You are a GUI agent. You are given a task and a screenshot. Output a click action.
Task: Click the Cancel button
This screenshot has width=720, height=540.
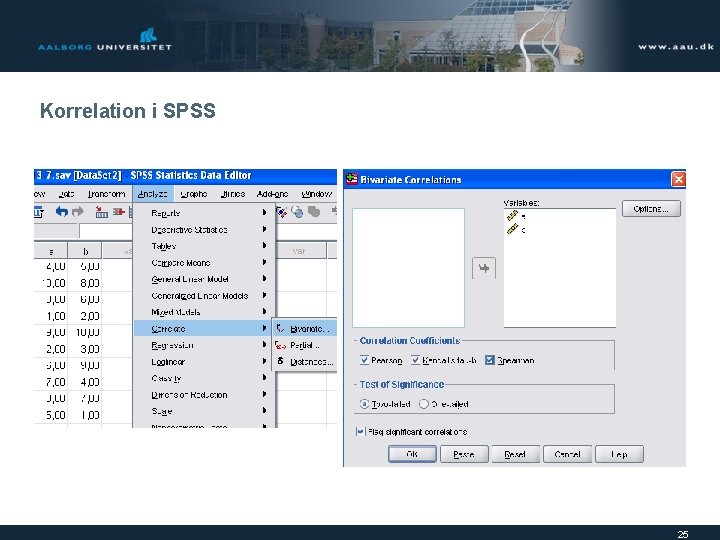click(x=567, y=454)
